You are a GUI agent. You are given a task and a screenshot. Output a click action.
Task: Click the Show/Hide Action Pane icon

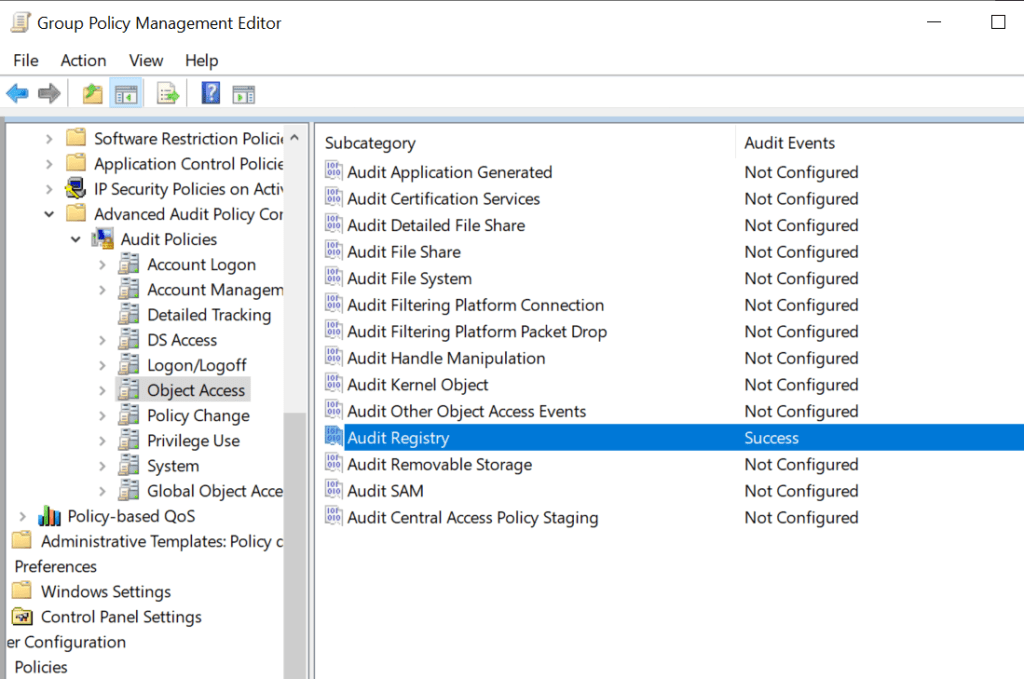point(243,94)
